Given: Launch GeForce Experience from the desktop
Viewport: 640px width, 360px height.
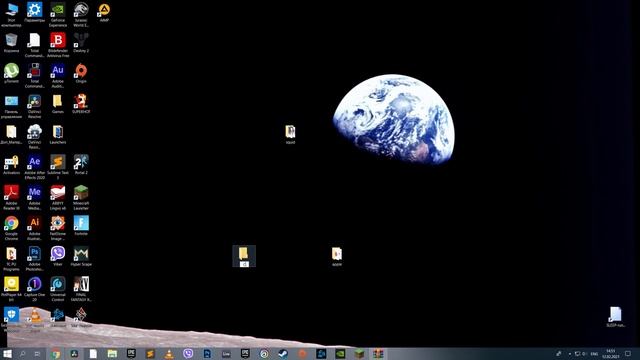Looking at the screenshot, I should tap(58, 14).
